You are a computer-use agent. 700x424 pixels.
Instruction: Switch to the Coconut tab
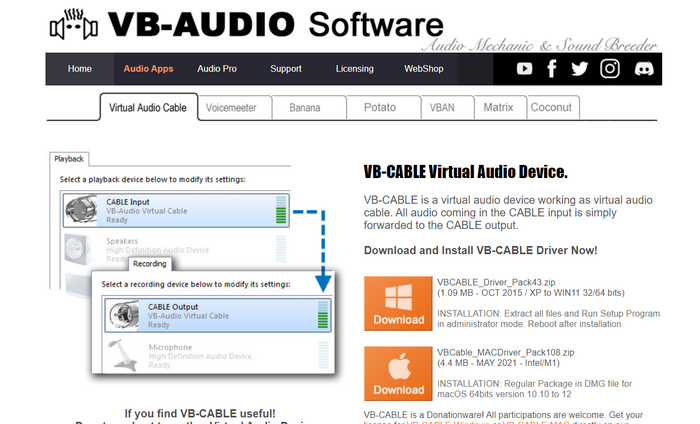click(x=554, y=108)
